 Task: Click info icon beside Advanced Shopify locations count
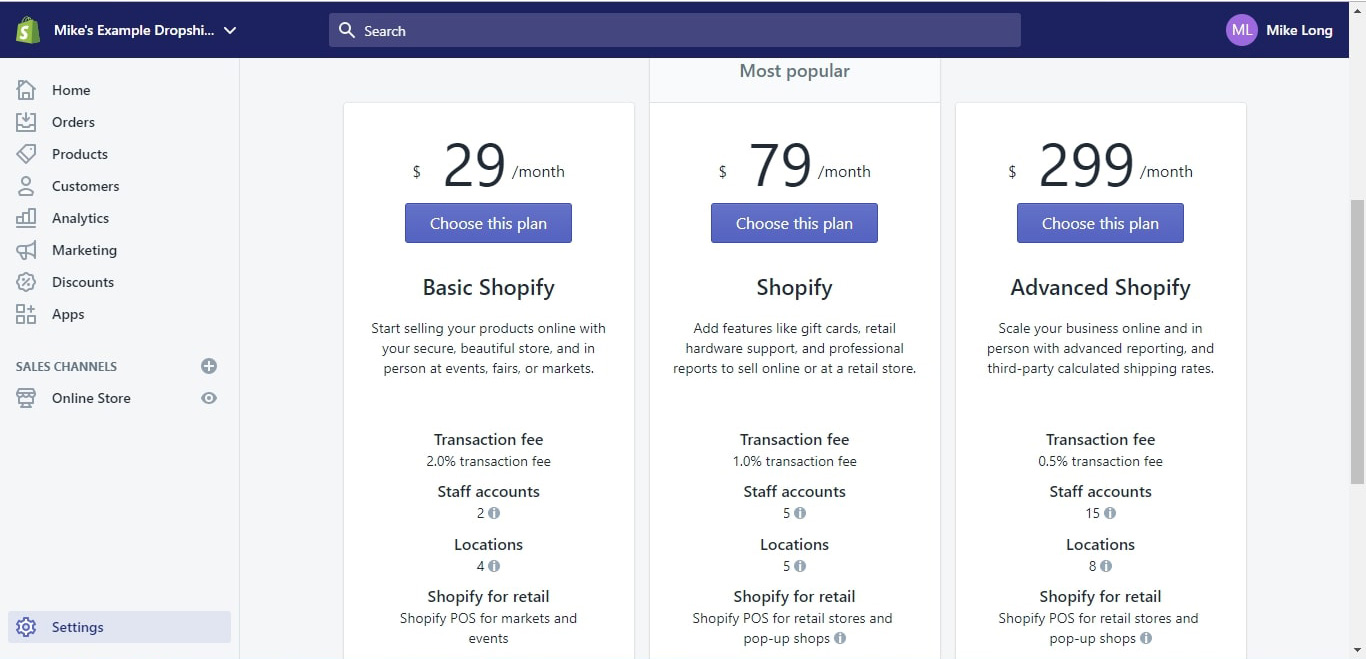click(1106, 566)
